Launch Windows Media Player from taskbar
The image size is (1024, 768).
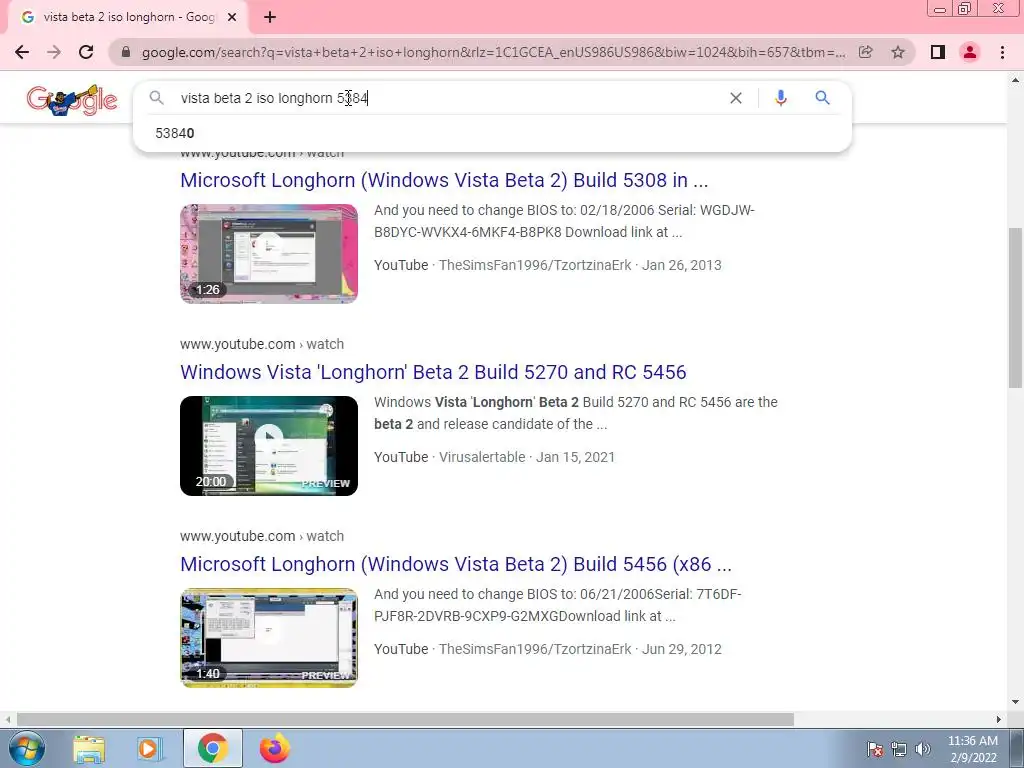(149, 748)
